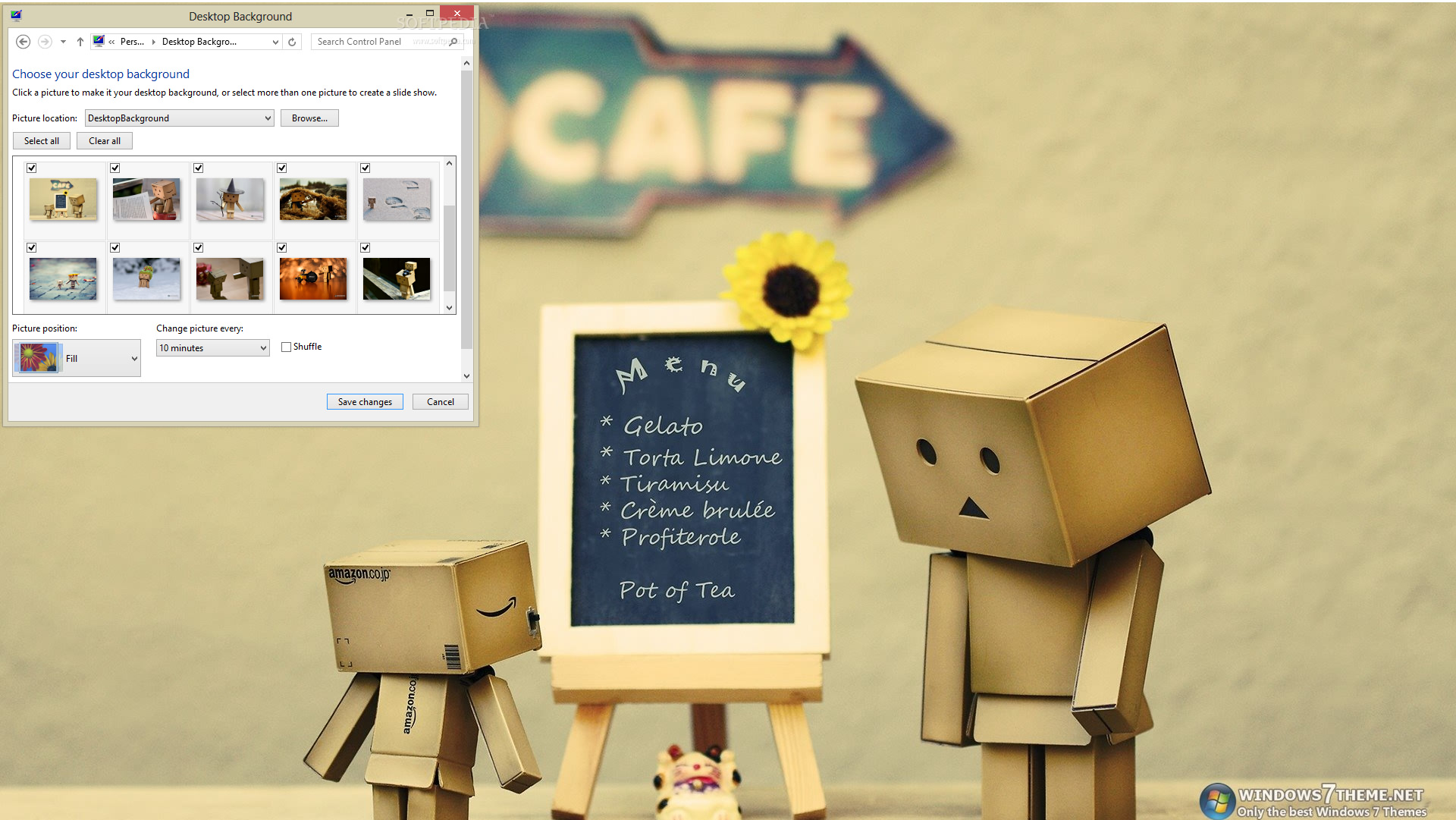The image size is (1456, 820).
Task: Select the orange sunset Danbo thumbnail
Action: (x=313, y=279)
